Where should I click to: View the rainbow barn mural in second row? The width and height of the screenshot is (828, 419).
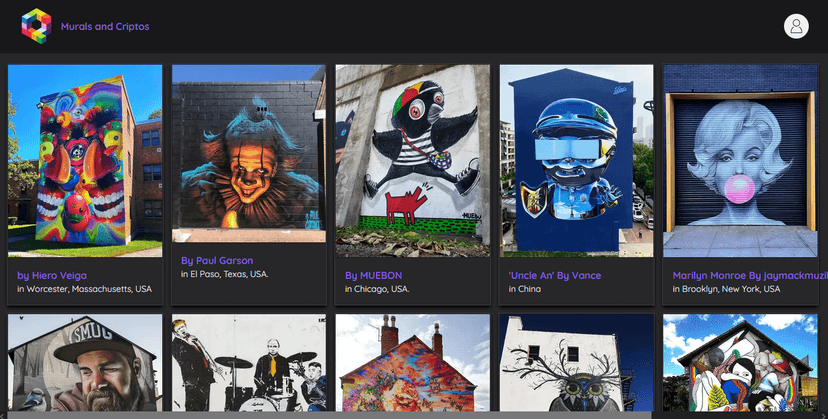click(741, 363)
